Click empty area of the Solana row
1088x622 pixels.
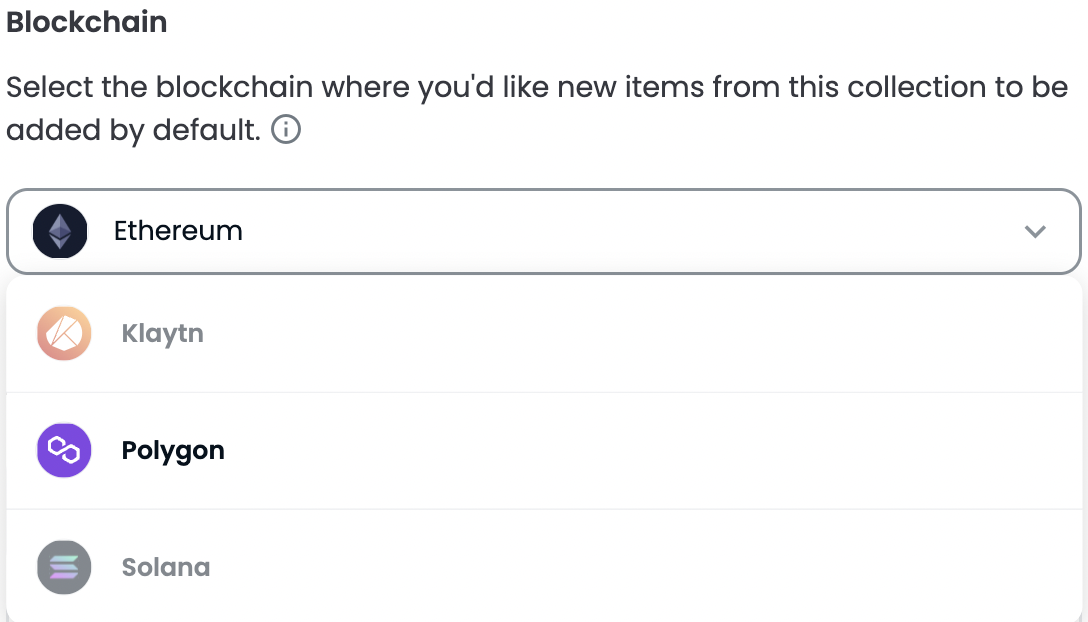(x=624, y=567)
